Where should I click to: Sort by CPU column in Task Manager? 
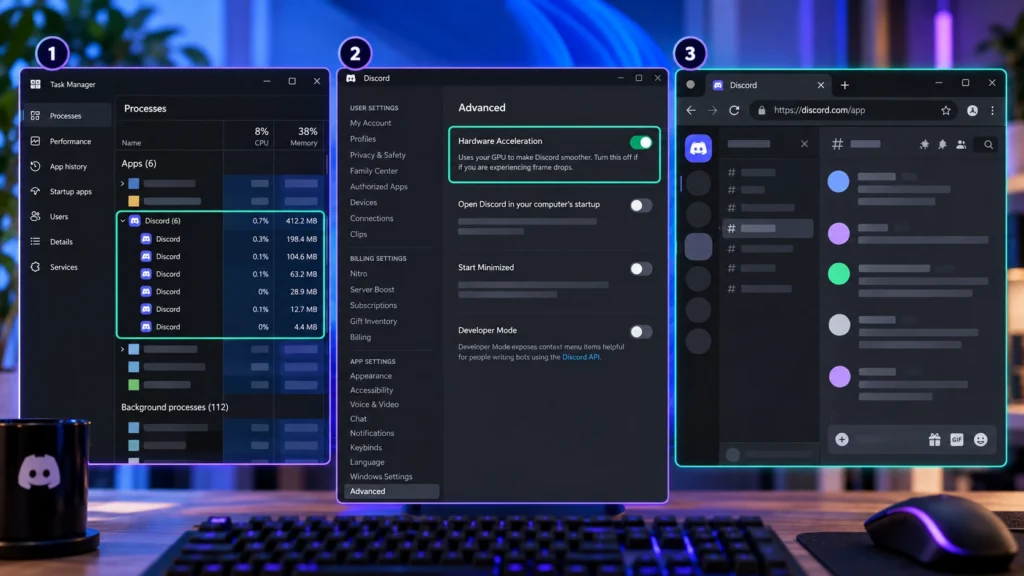pyautogui.click(x=261, y=136)
